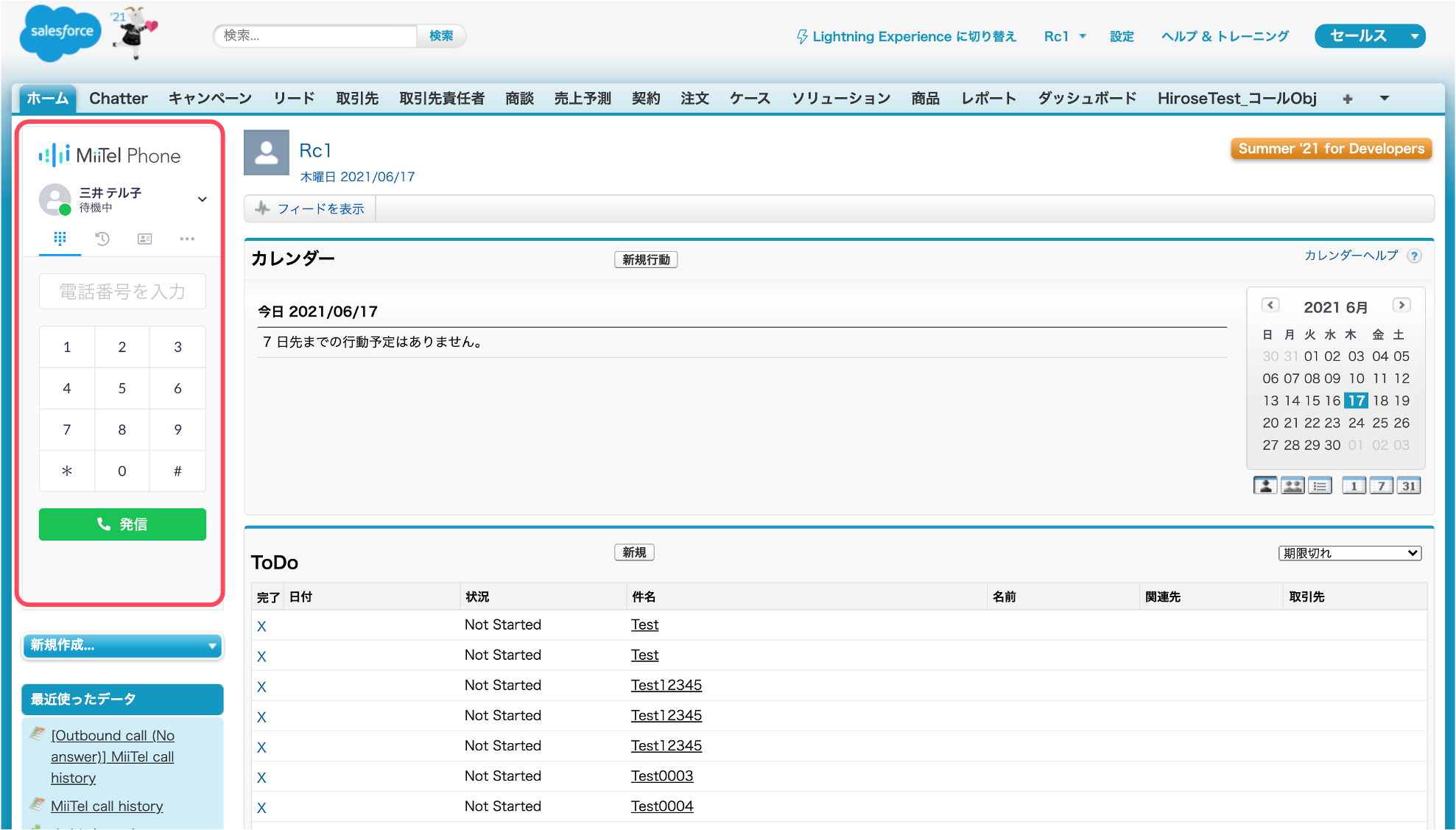1456x830 pixels.
Task: Dial pad key 5
Action: [122, 388]
